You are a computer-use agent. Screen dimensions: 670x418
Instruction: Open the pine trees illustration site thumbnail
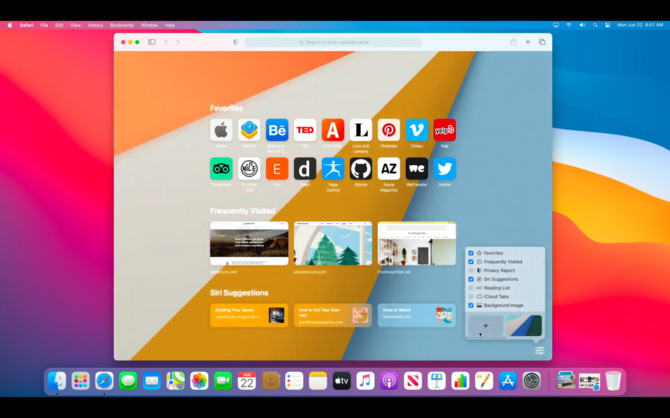point(333,243)
